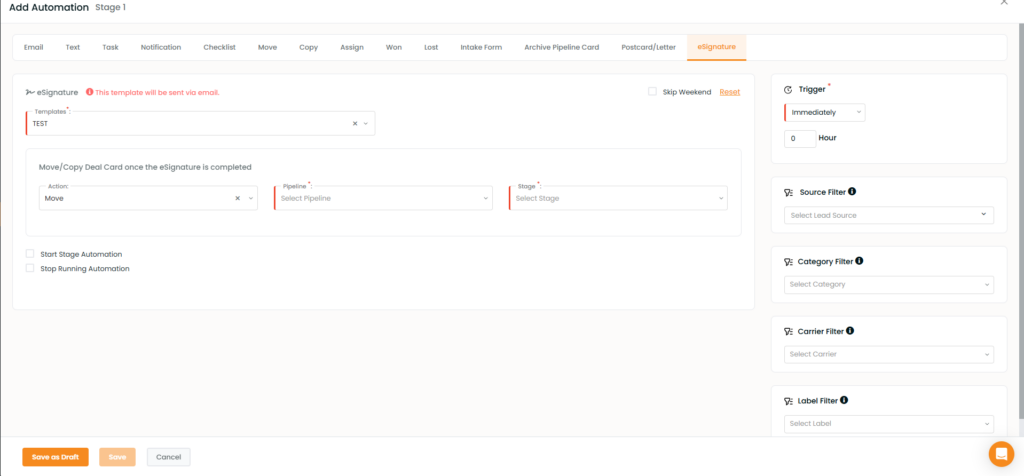
Task: Enable the Skip Weekend checkbox
Action: [x=652, y=92]
